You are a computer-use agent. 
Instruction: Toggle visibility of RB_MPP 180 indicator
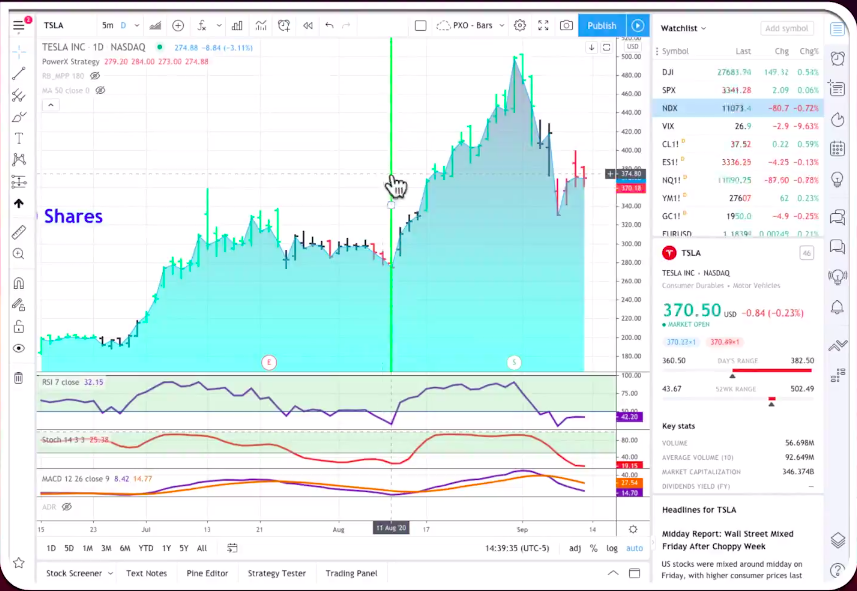click(95, 76)
